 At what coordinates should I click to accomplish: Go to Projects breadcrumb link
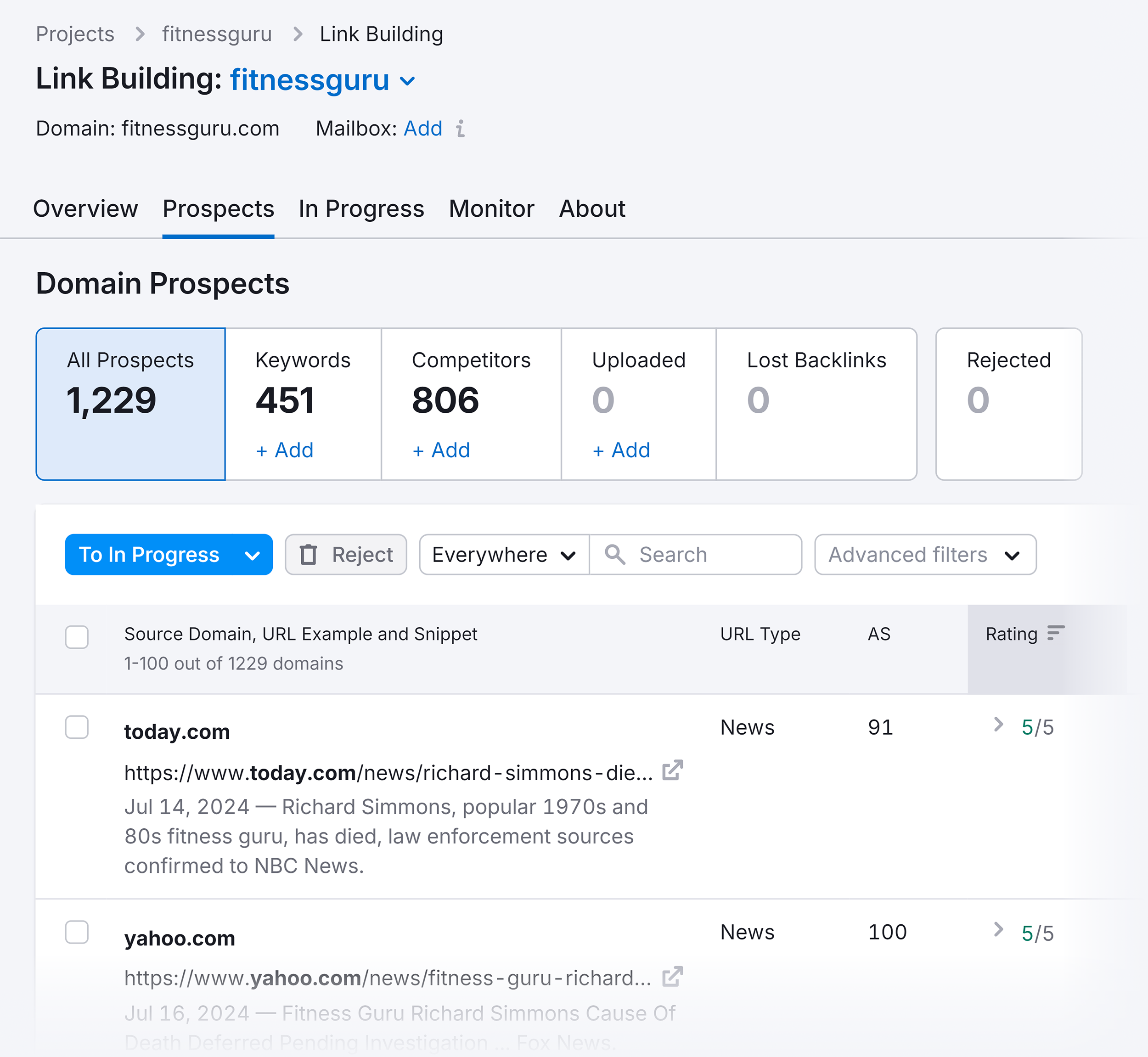pyautogui.click(x=75, y=34)
